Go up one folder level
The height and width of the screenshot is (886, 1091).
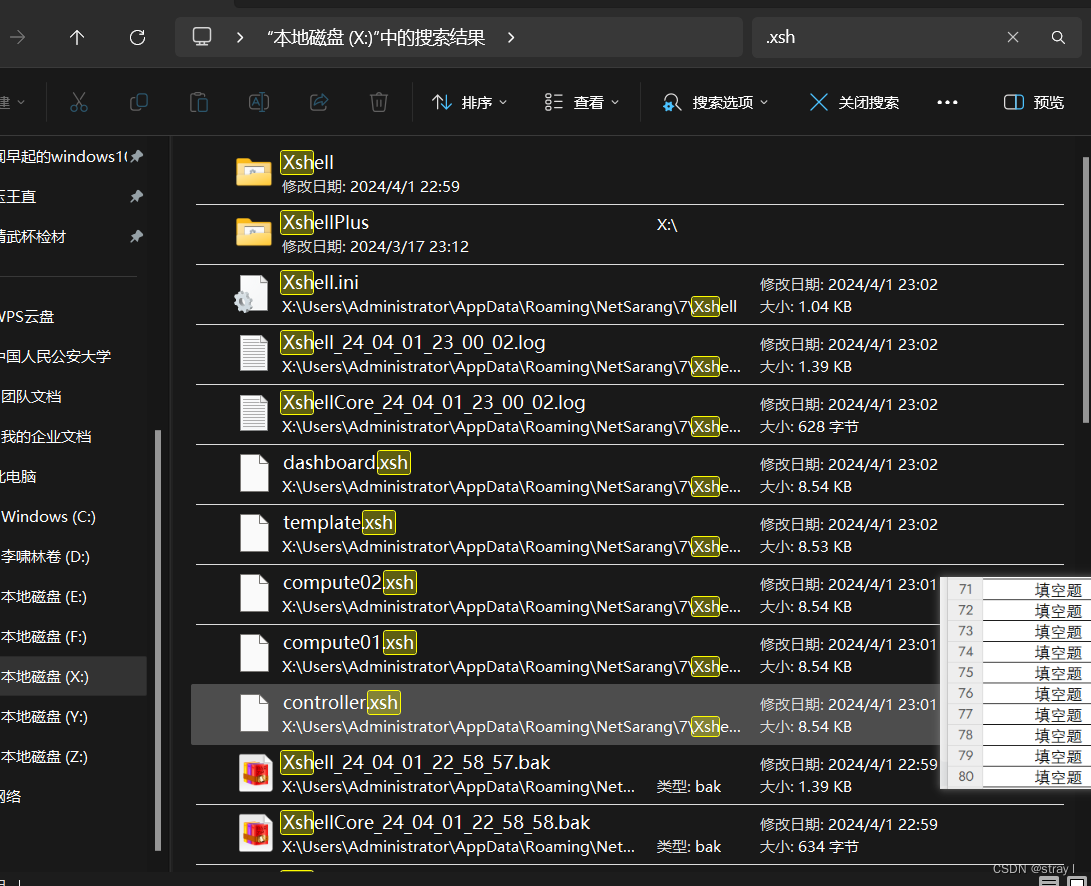(x=77, y=37)
